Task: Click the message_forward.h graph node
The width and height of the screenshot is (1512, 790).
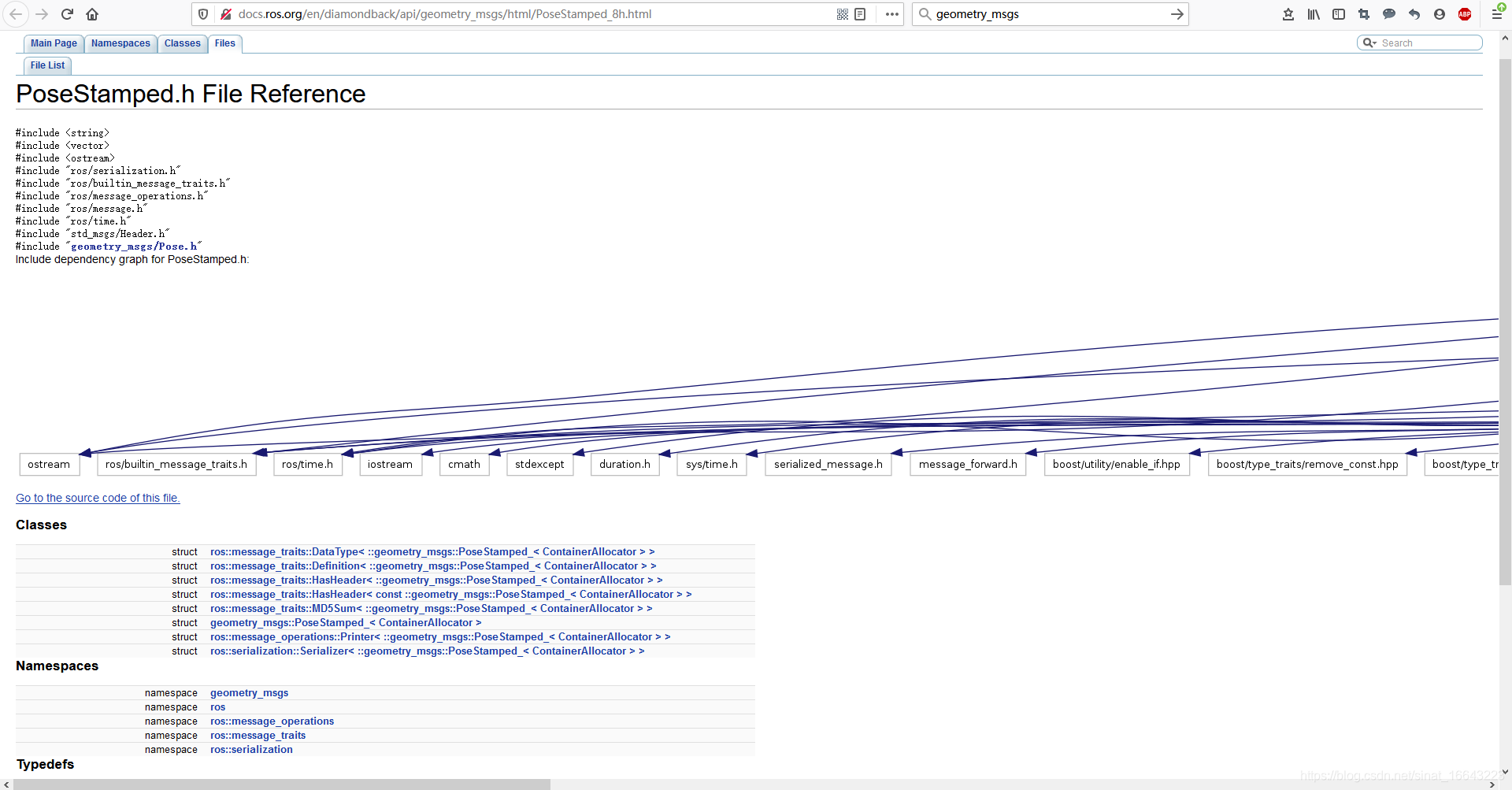Action: 968,465
